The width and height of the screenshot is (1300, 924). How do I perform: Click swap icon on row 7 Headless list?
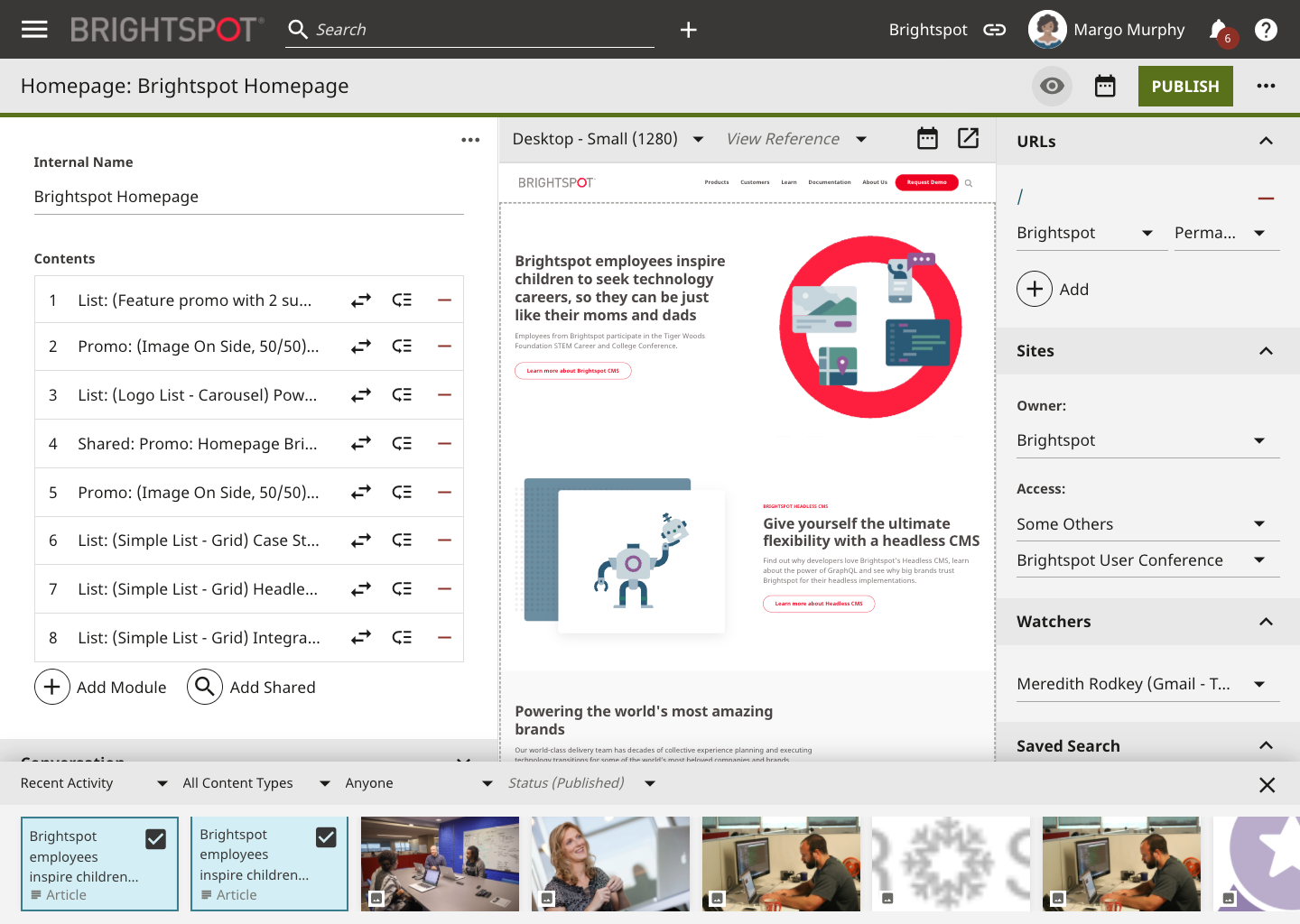click(x=361, y=589)
